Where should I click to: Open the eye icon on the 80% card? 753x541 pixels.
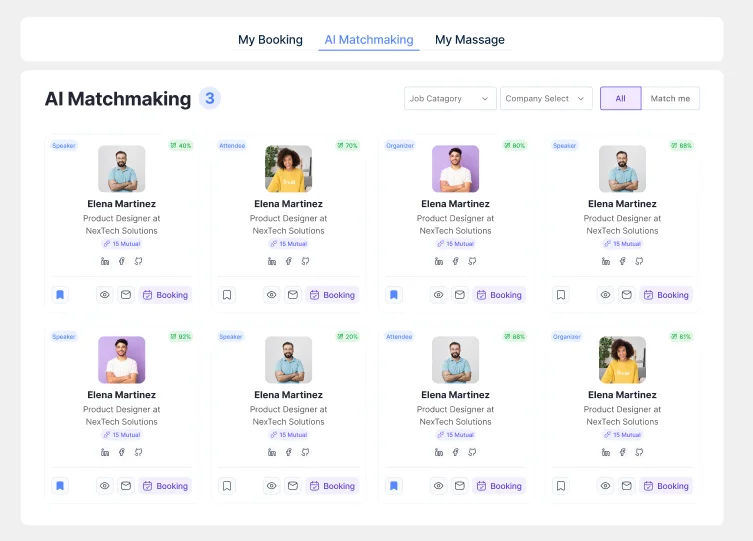[x=438, y=295]
